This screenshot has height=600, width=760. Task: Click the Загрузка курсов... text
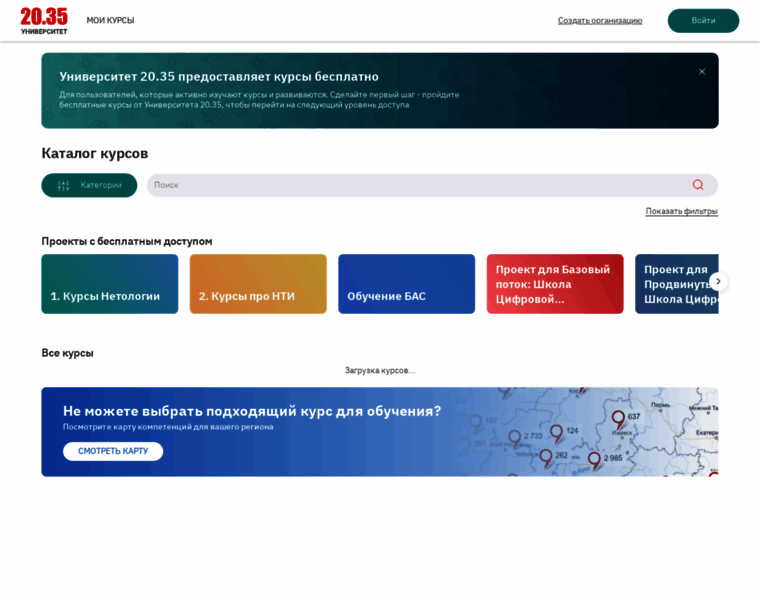click(x=380, y=370)
